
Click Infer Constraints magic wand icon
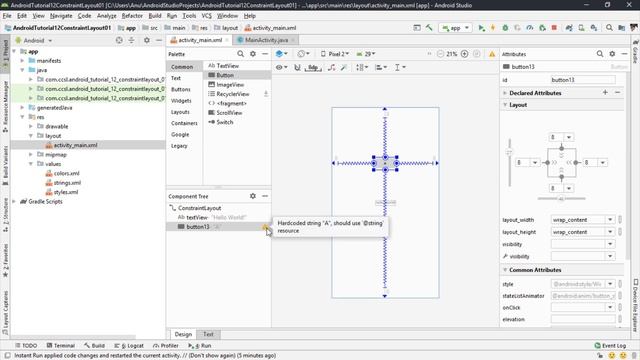(x=344, y=67)
